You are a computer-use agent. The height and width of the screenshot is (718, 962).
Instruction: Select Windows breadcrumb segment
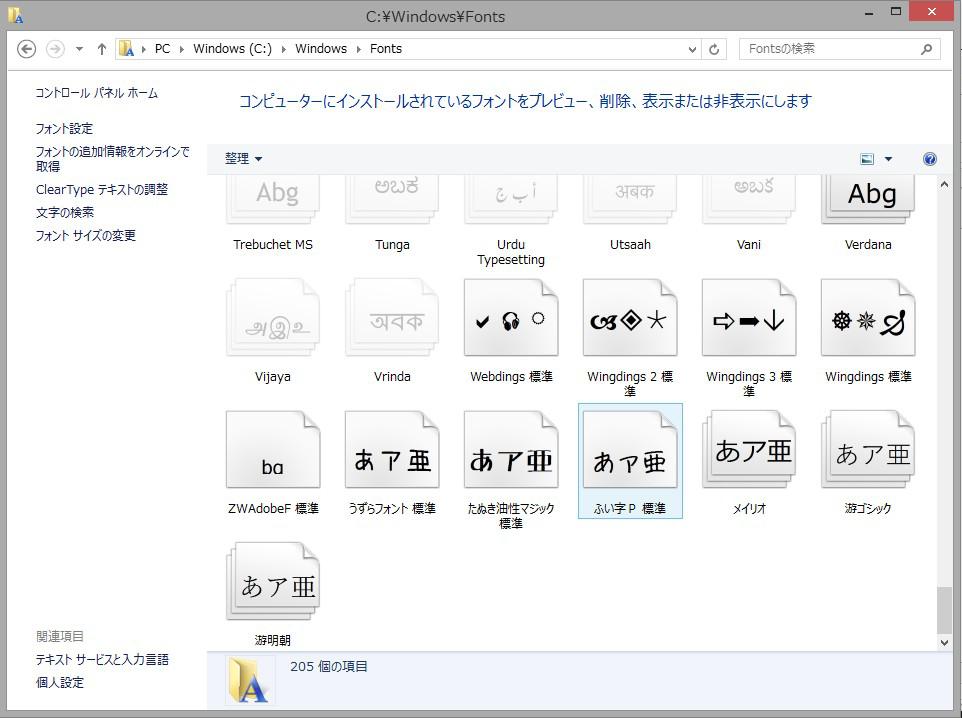(321, 48)
